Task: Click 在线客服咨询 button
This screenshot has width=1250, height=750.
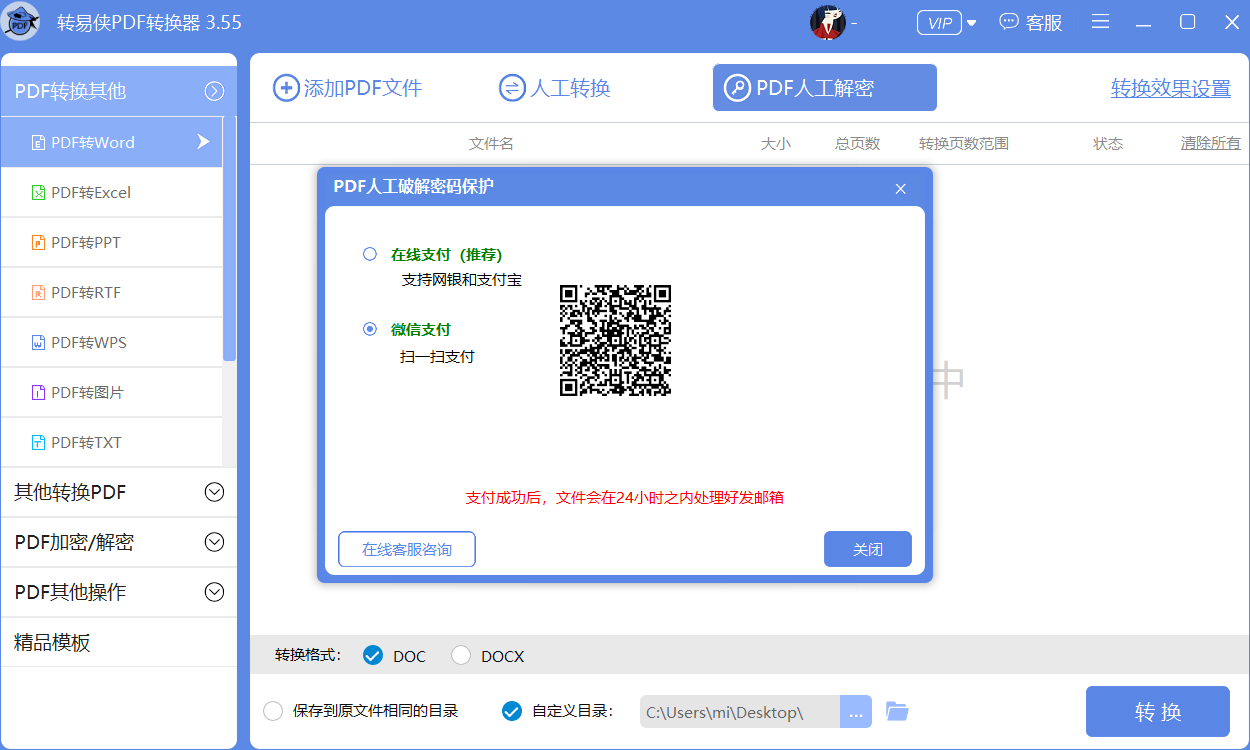Action: (x=407, y=549)
